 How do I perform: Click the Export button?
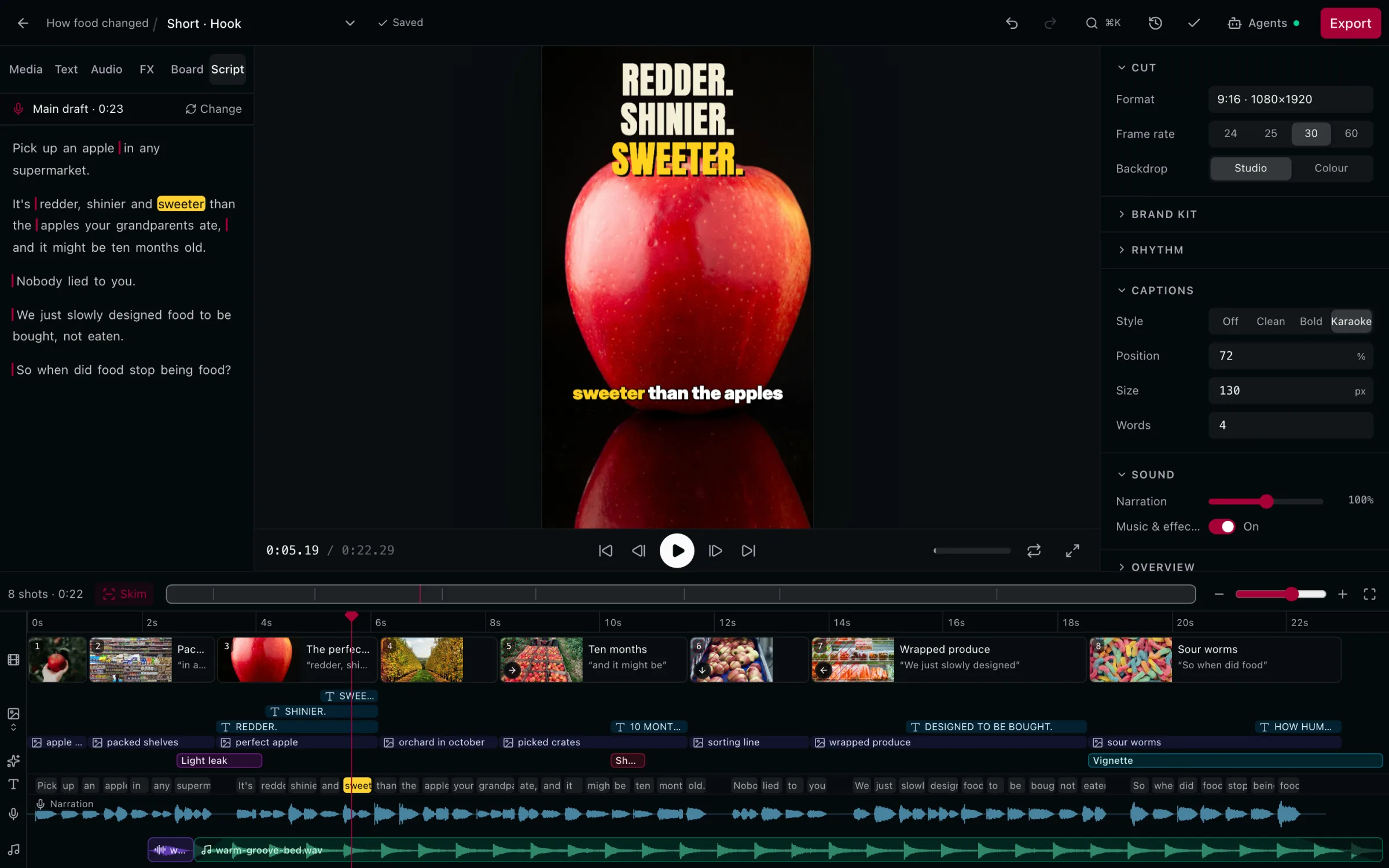coord(1350,23)
